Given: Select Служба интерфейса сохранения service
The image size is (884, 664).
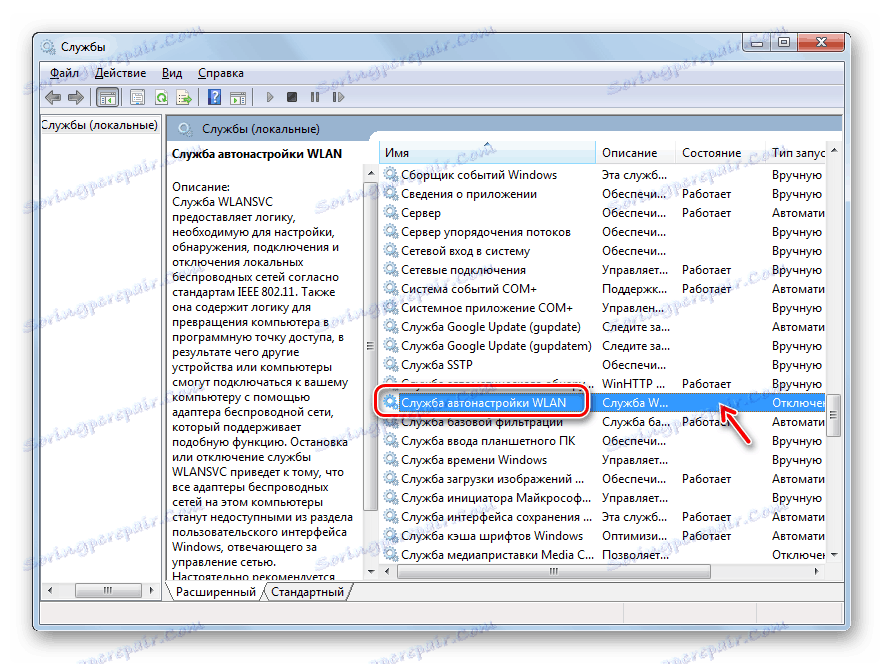Looking at the screenshot, I should coord(603,517).
